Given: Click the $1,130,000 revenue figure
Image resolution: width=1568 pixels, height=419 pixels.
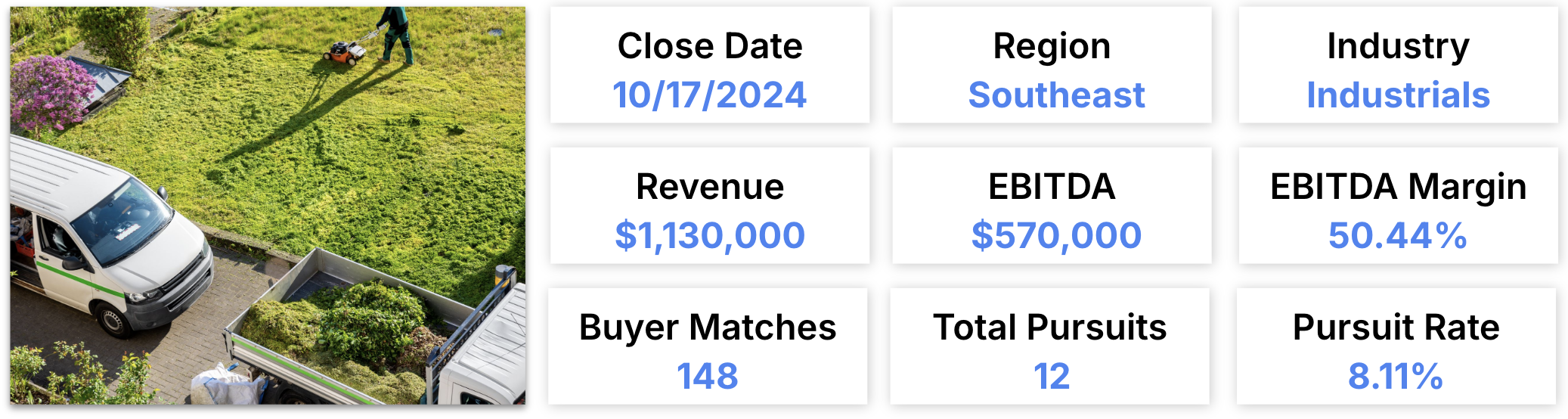Looking at the screenshot, I should (710, 235).
